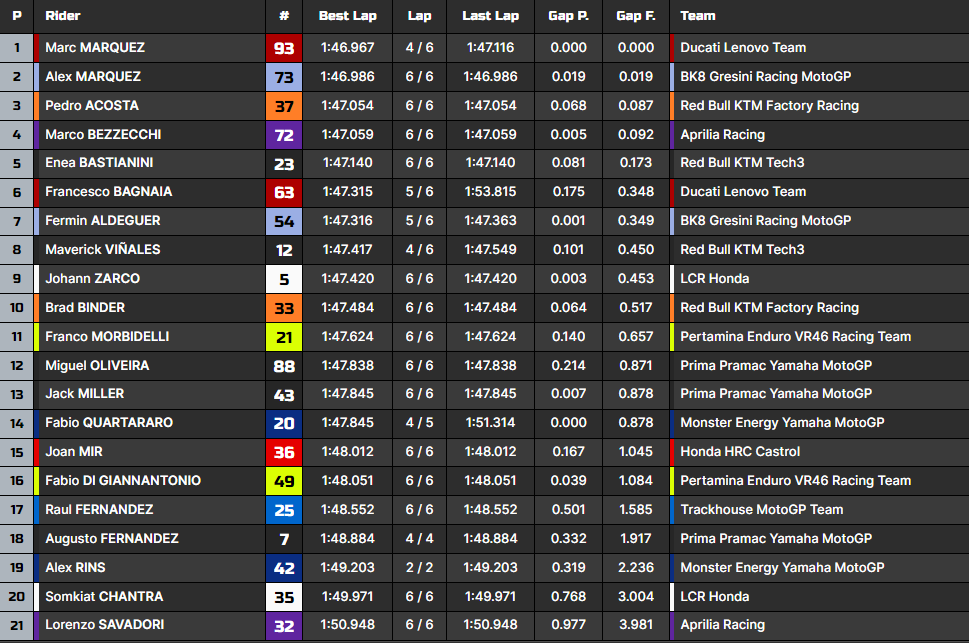
Task: Click Joan Mir's red number 36 swatch
Action: pos(284,452)
